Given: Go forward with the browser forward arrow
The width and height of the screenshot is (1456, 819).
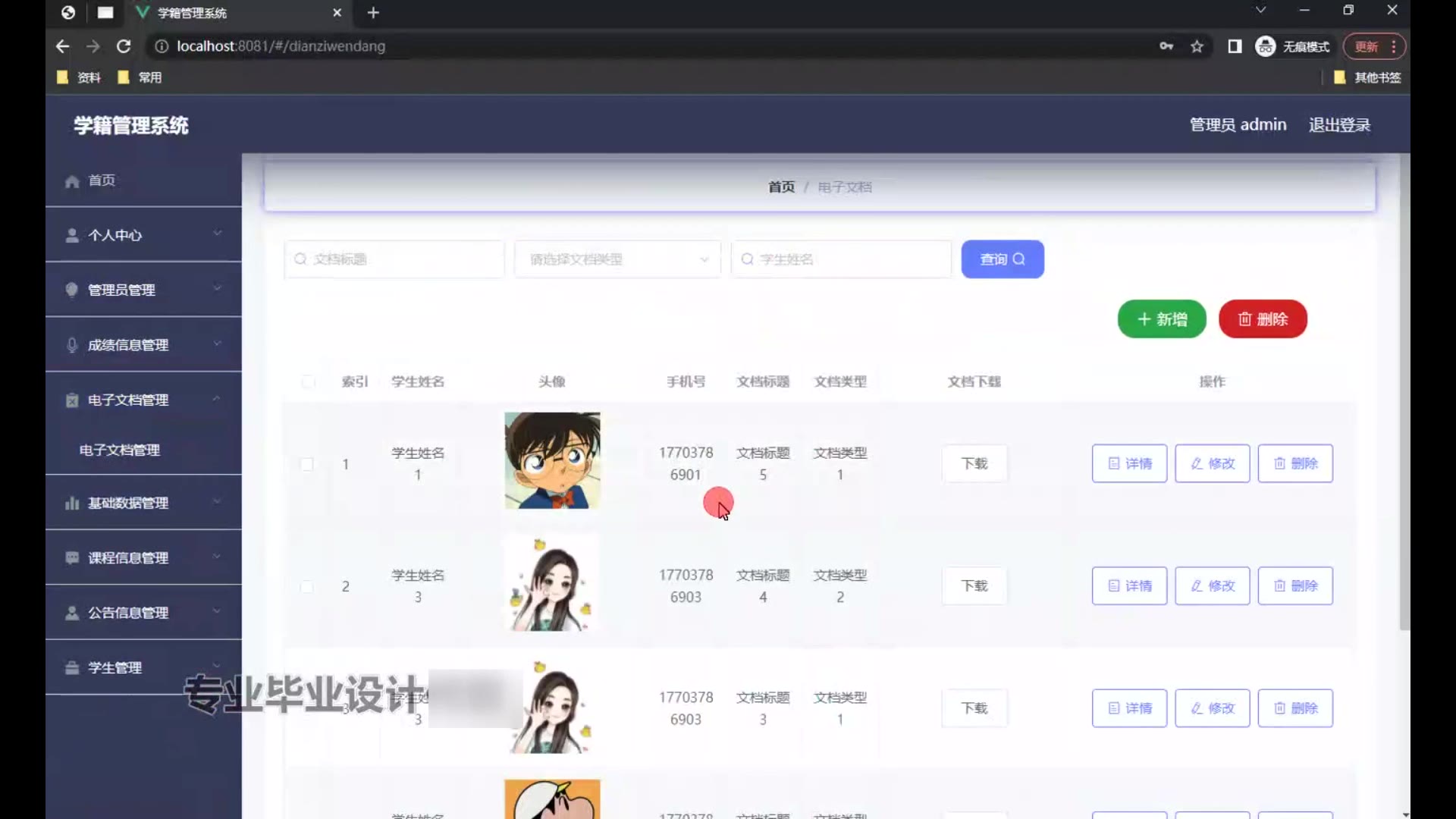Looking at the screenshot, I should [x=93, y=46].
